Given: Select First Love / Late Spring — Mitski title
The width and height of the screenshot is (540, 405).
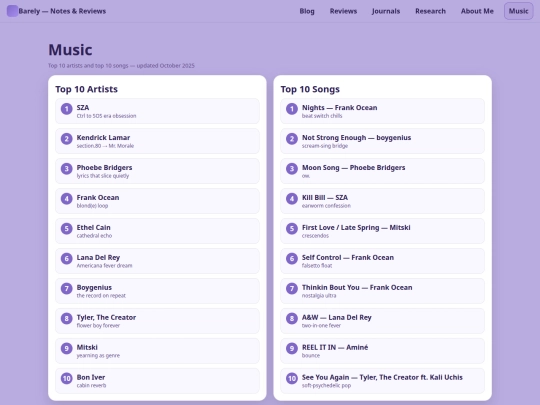Looking at the screenshot, I should (356, 228).
